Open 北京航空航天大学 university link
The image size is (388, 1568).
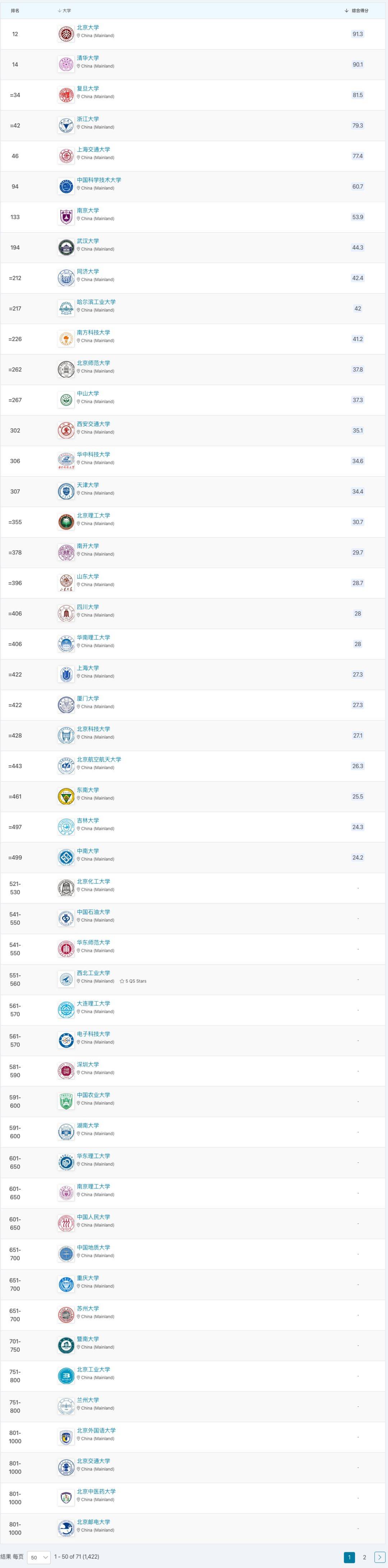coord(99,760)
